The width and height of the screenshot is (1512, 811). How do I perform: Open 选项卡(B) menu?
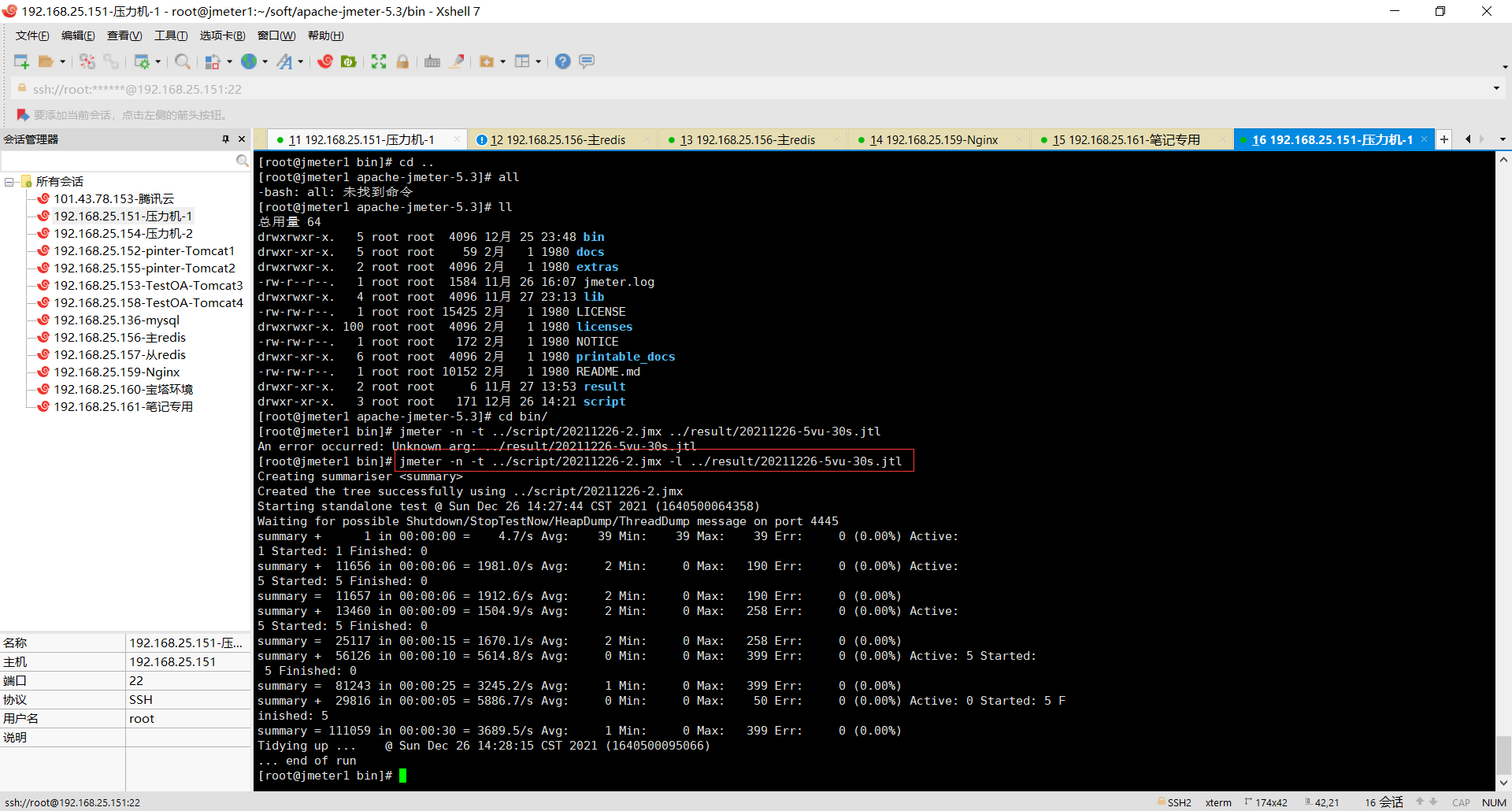point(222,35)
